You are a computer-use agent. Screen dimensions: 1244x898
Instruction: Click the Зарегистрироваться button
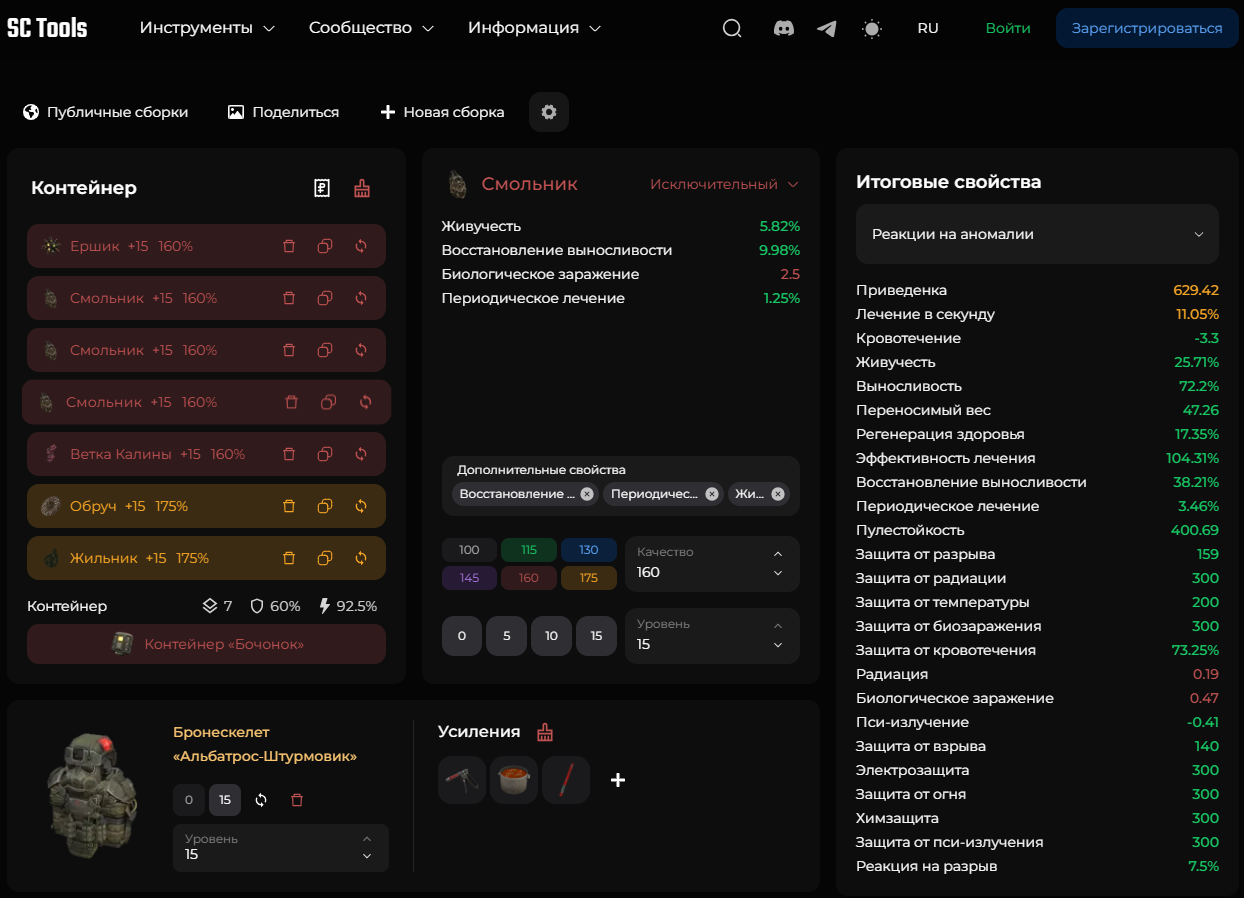(x=1147, y=28)
